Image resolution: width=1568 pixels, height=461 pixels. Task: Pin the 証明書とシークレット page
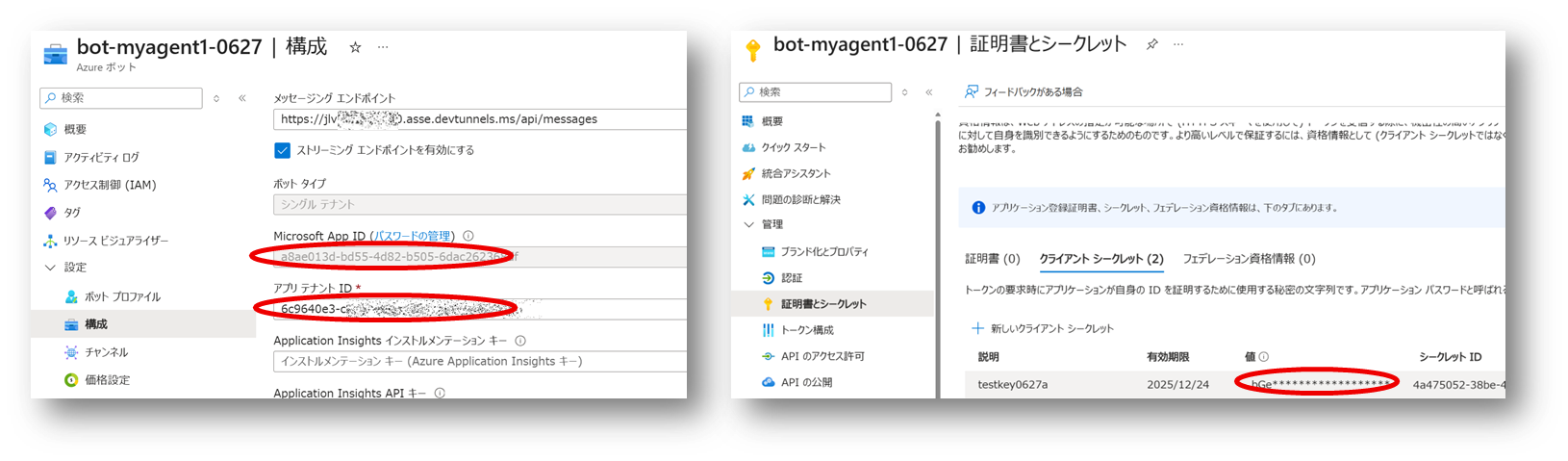(1151, 44)
